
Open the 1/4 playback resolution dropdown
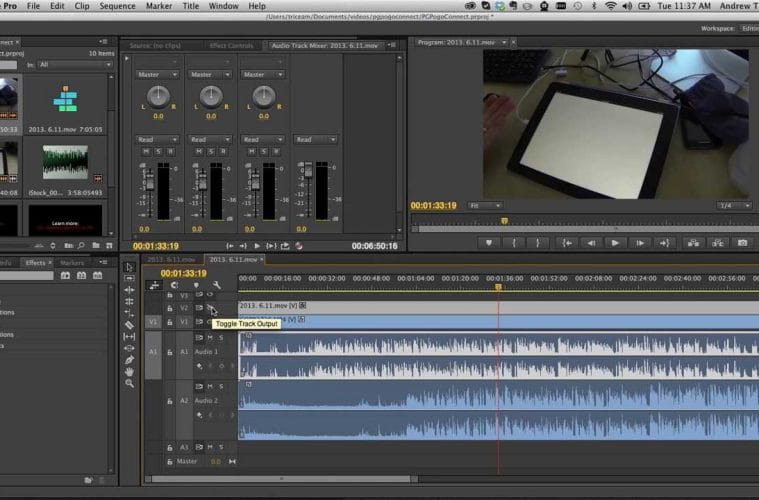tap(733, 205)
